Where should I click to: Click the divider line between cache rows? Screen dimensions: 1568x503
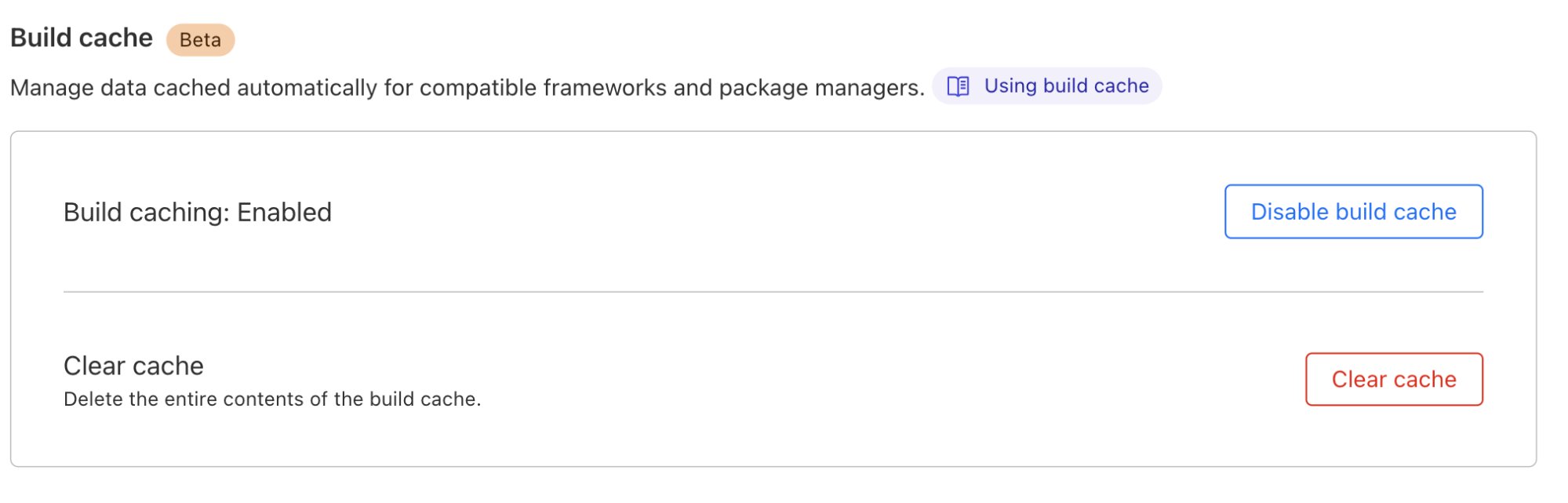click(x=773, y=292)
